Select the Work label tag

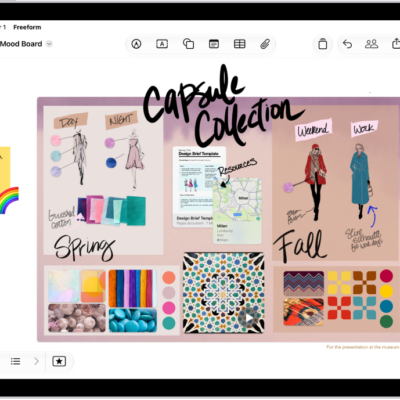pos(364,128)
